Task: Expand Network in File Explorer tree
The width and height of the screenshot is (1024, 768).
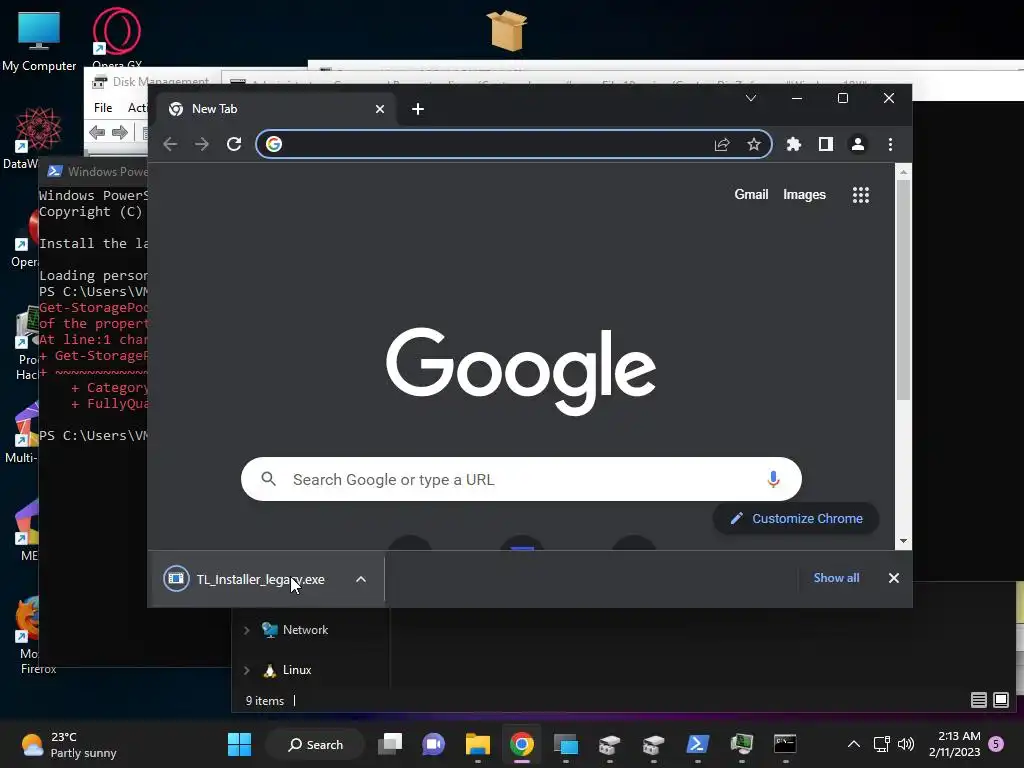Action: pyautogui.click(x=246, y=630)
